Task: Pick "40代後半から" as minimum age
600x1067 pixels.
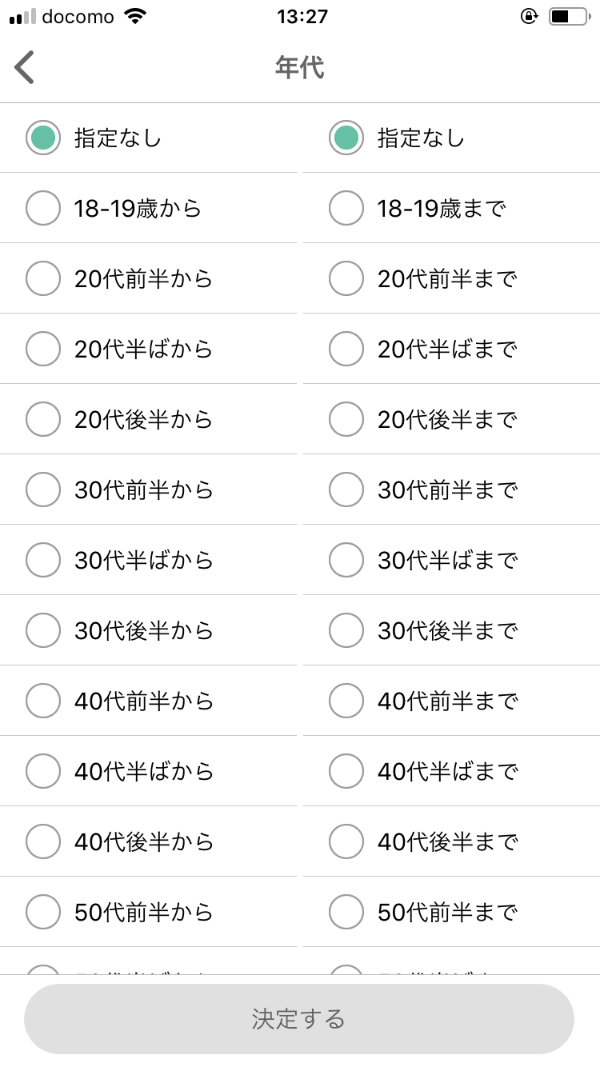Action: [42, 842]
